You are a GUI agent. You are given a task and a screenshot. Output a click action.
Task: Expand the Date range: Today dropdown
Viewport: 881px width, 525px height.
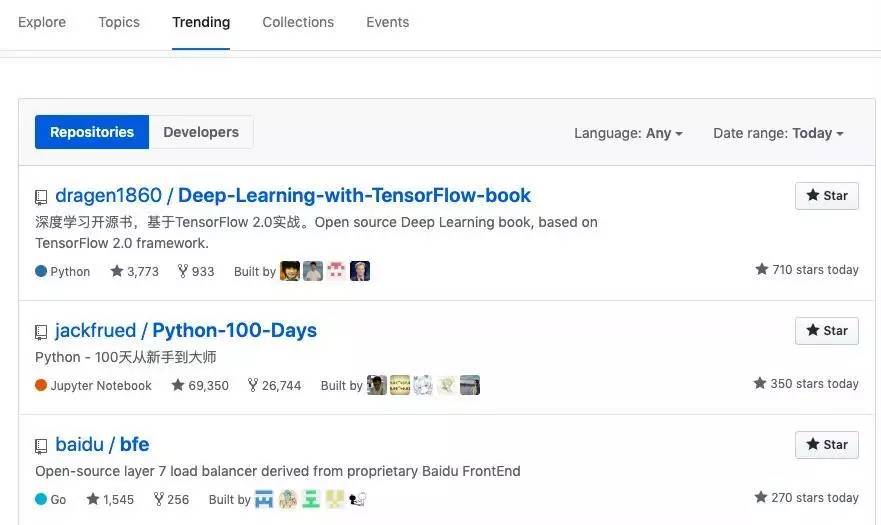[778, 133]
